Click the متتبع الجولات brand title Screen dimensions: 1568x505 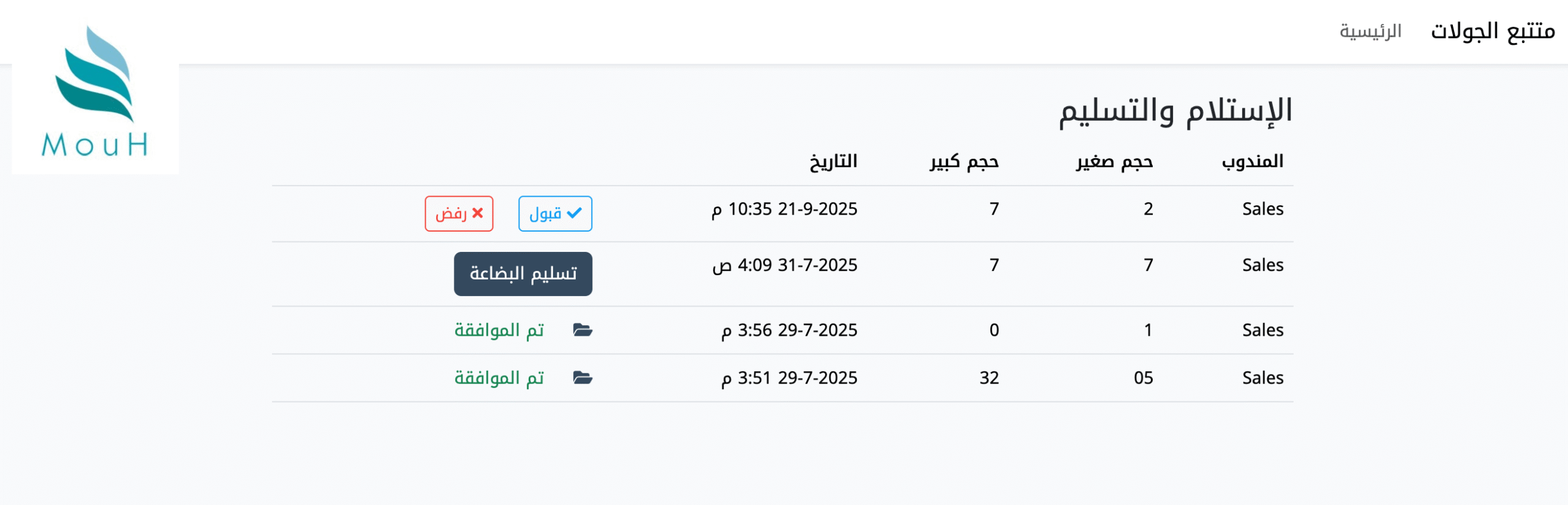(1493, 31)
